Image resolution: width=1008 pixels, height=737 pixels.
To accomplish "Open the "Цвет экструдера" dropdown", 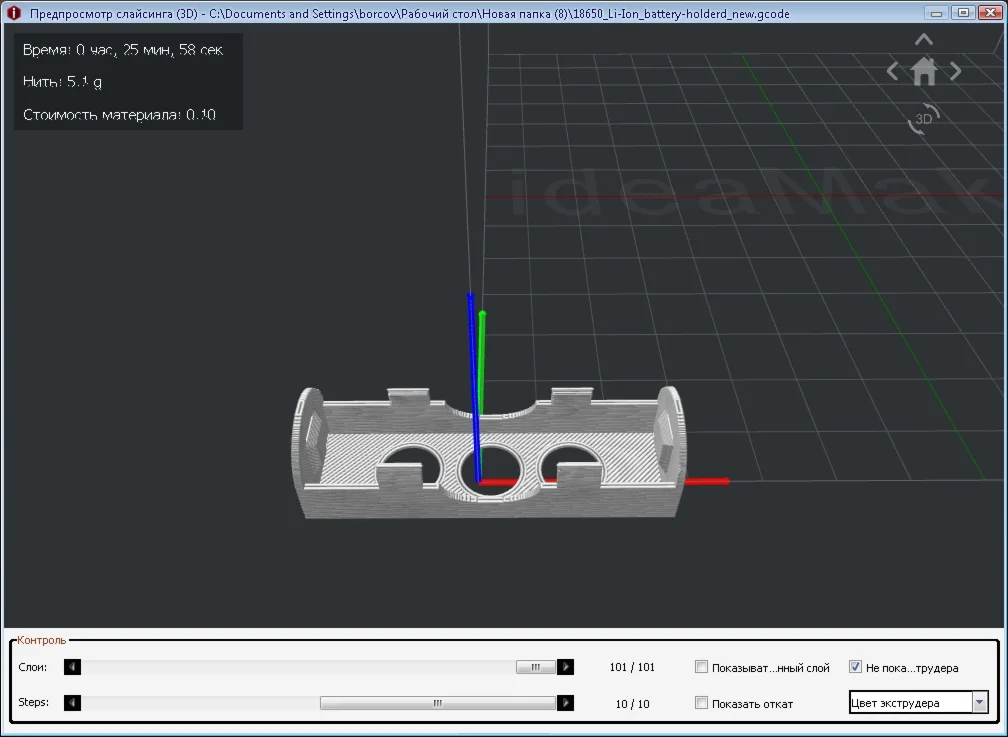I will [918, 703].
